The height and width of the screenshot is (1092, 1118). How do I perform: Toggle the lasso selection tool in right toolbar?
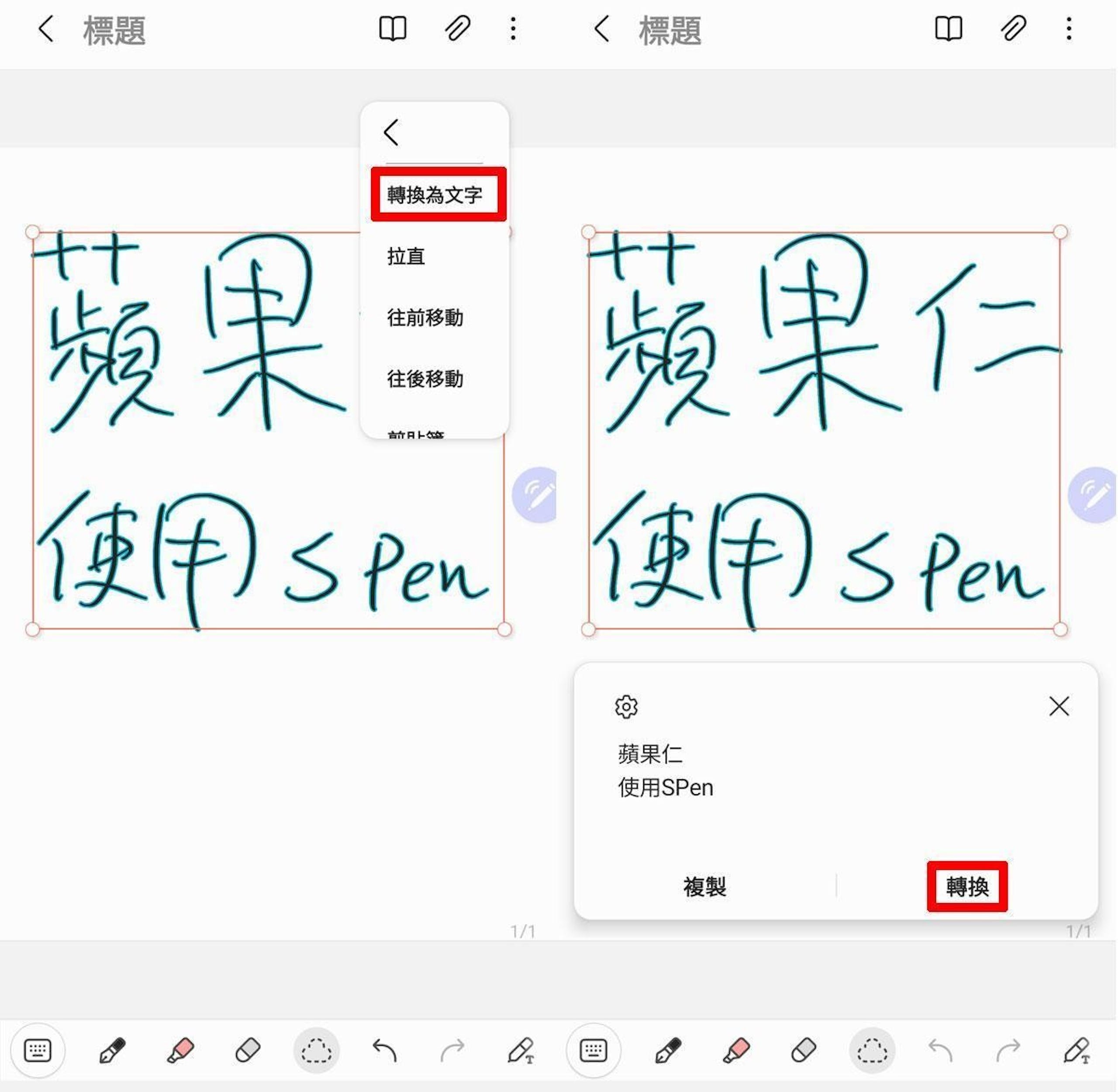click(872, 1051)
